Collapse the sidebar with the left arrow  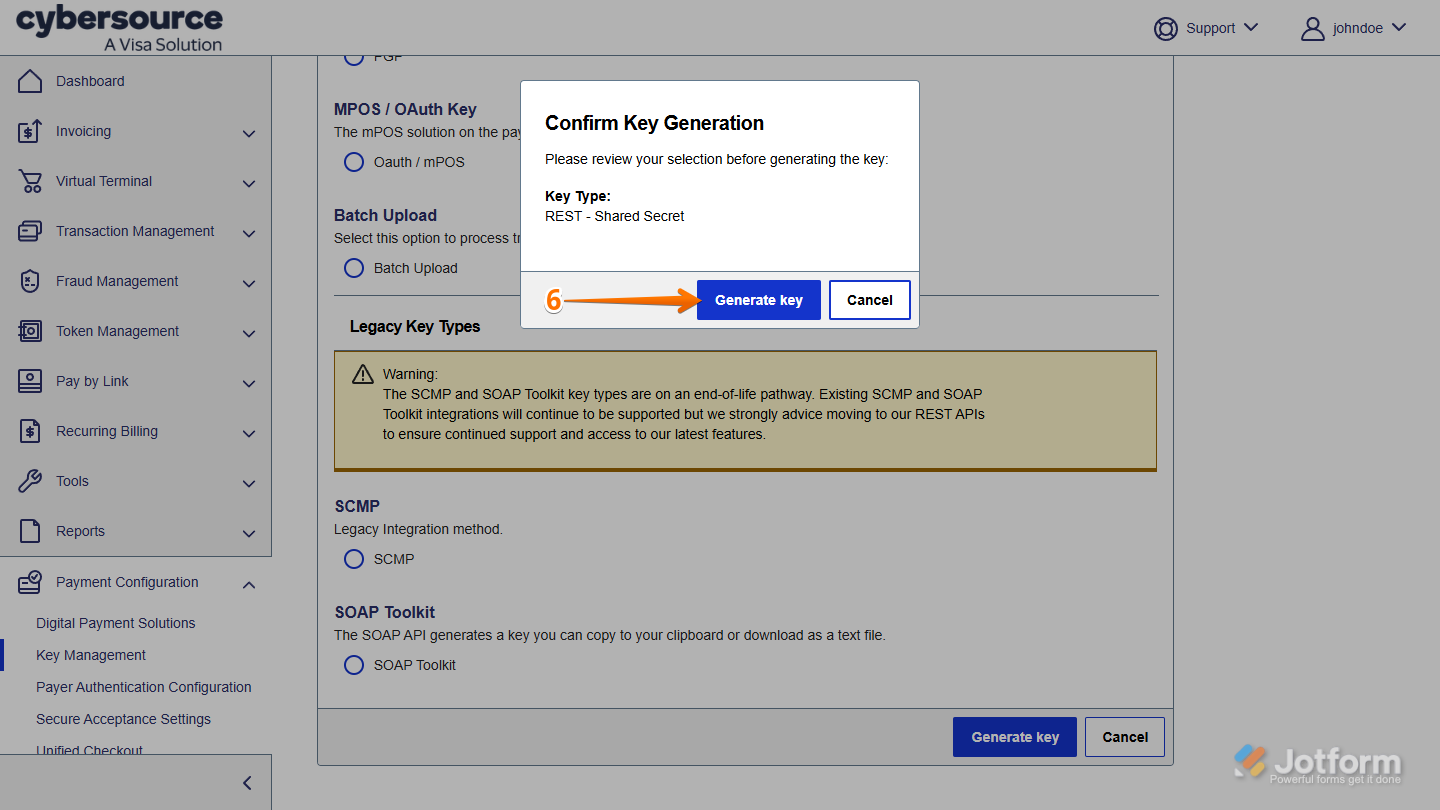click(x=247, y=783)
